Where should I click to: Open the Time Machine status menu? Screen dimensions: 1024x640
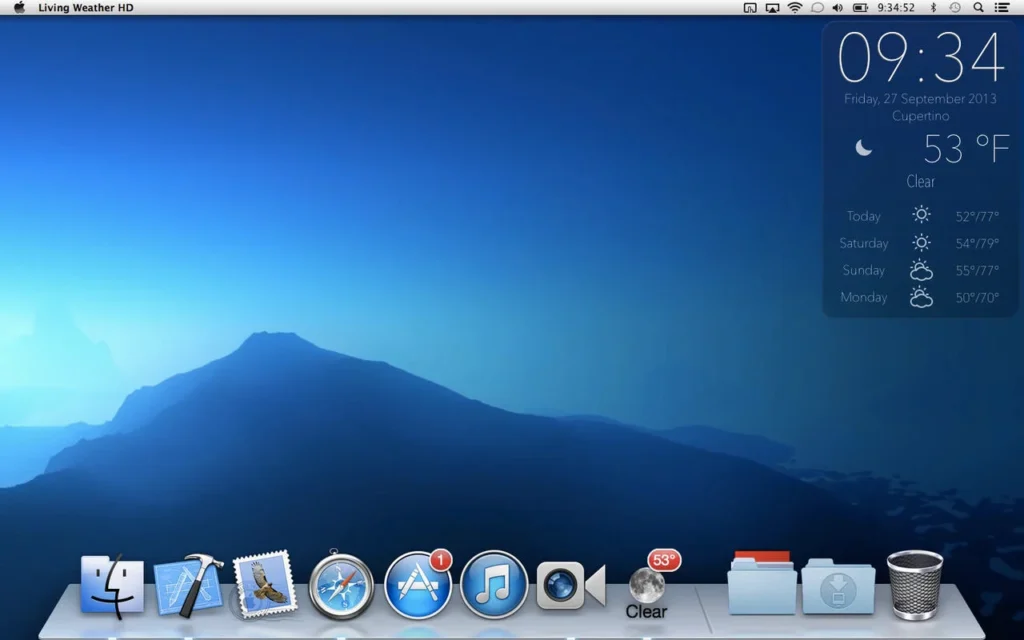point(954,8)
